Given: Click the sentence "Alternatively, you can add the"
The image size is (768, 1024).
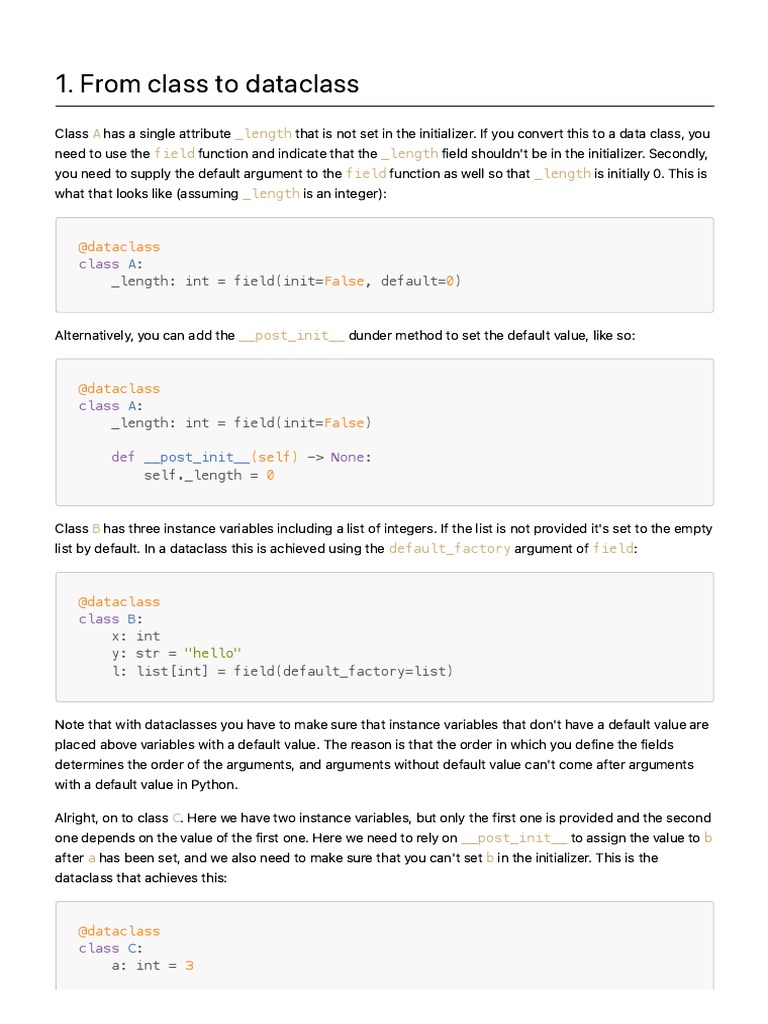Looking at the screenshot, I should tap(145, 336).
